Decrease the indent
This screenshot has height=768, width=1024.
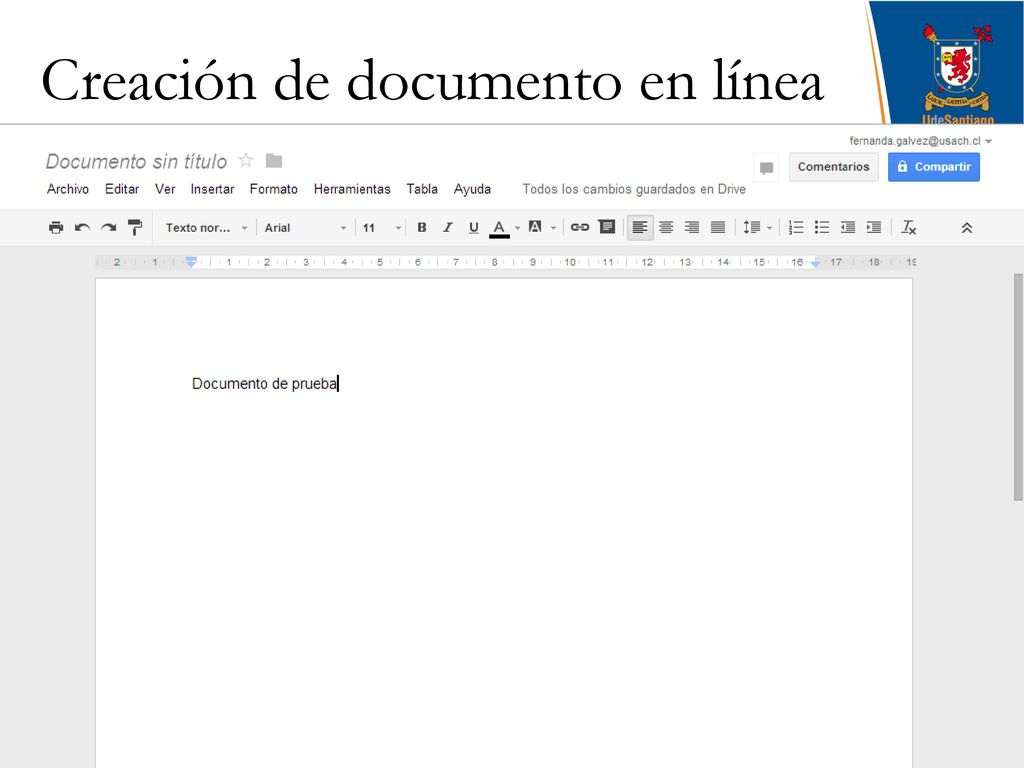tap(848, 227)
